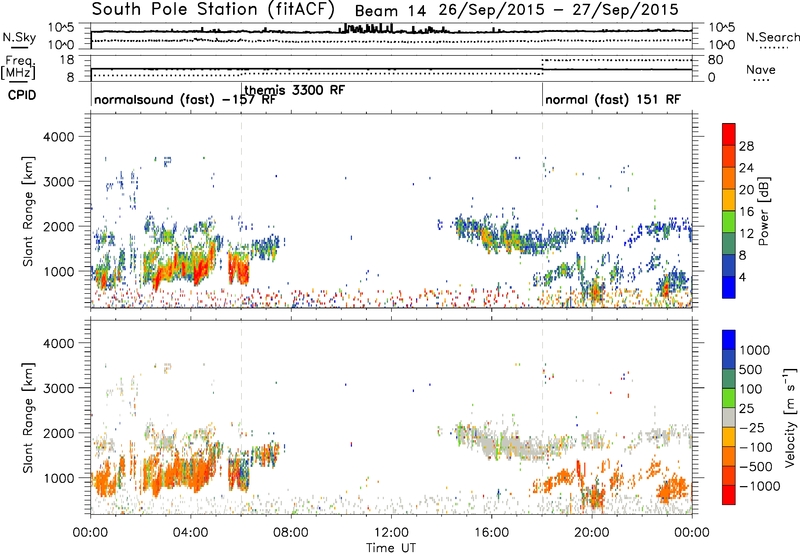Click the dashed 18:00 CPID line in velocity panel
The height and width of the screenshot is (554, 800).
click(x=542, y=417)
